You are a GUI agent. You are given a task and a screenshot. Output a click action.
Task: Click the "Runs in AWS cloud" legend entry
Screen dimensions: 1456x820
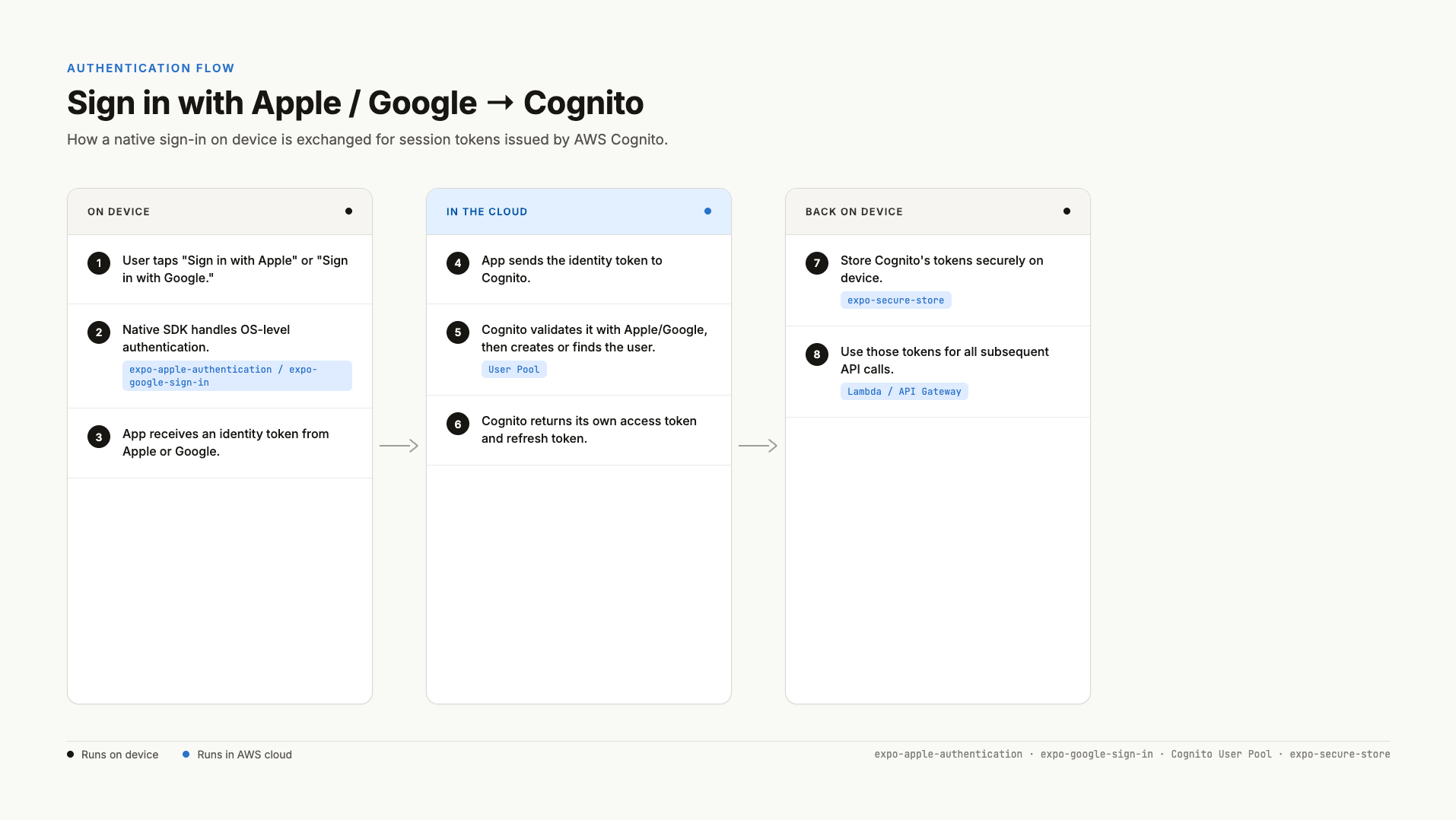coord(237,755)
